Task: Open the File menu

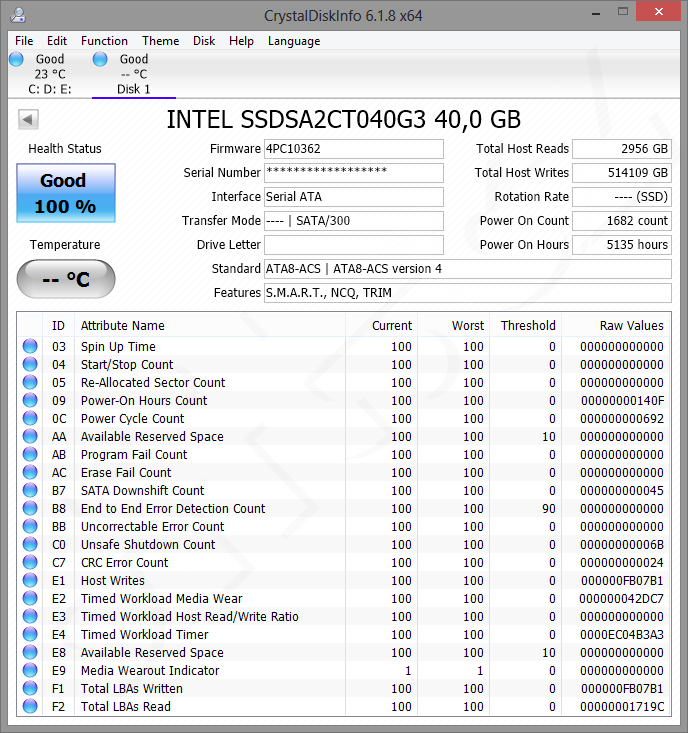Action: (24, 41)
